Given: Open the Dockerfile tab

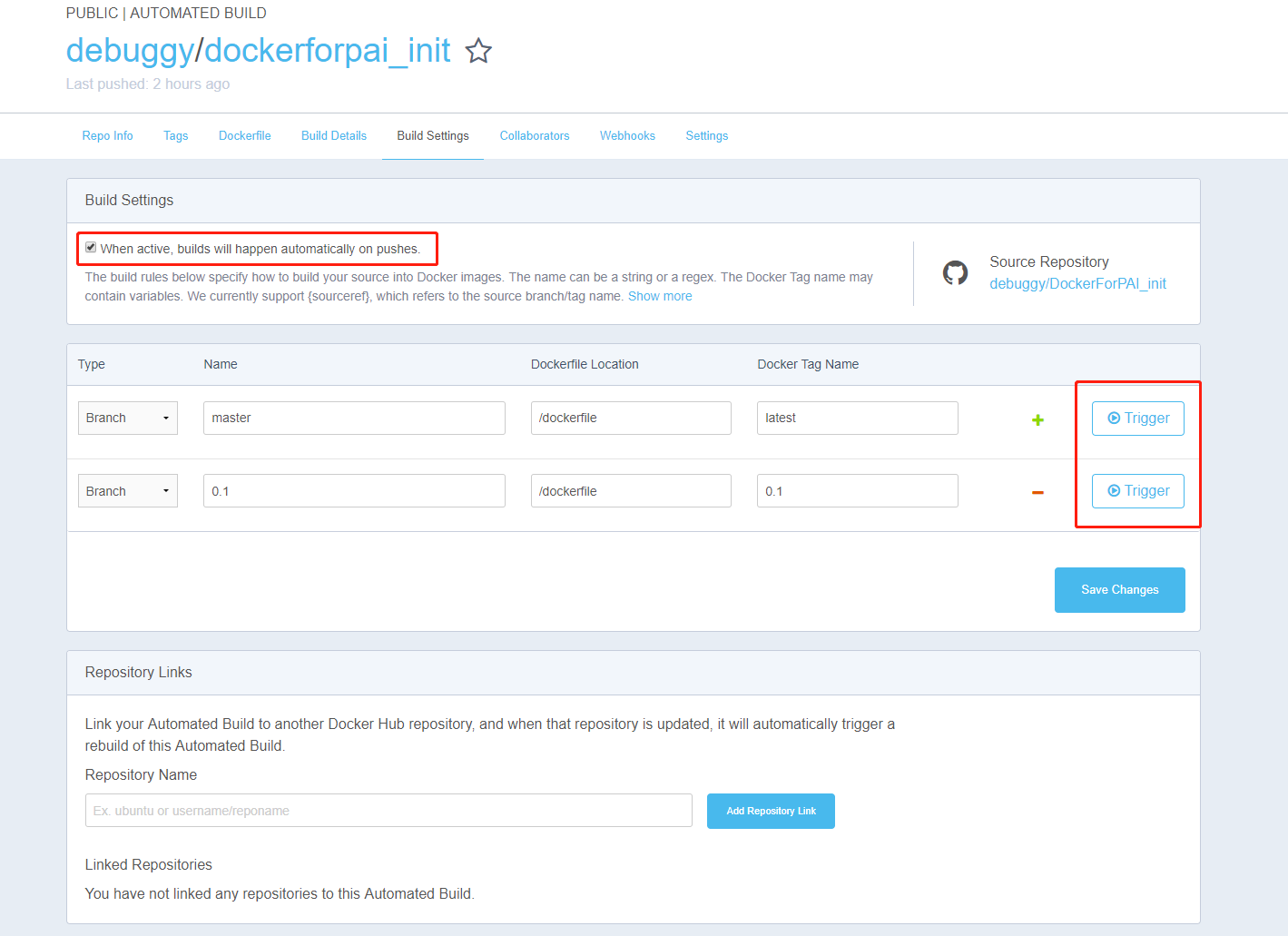Looking at the screenshot, I should click(245, 135).
